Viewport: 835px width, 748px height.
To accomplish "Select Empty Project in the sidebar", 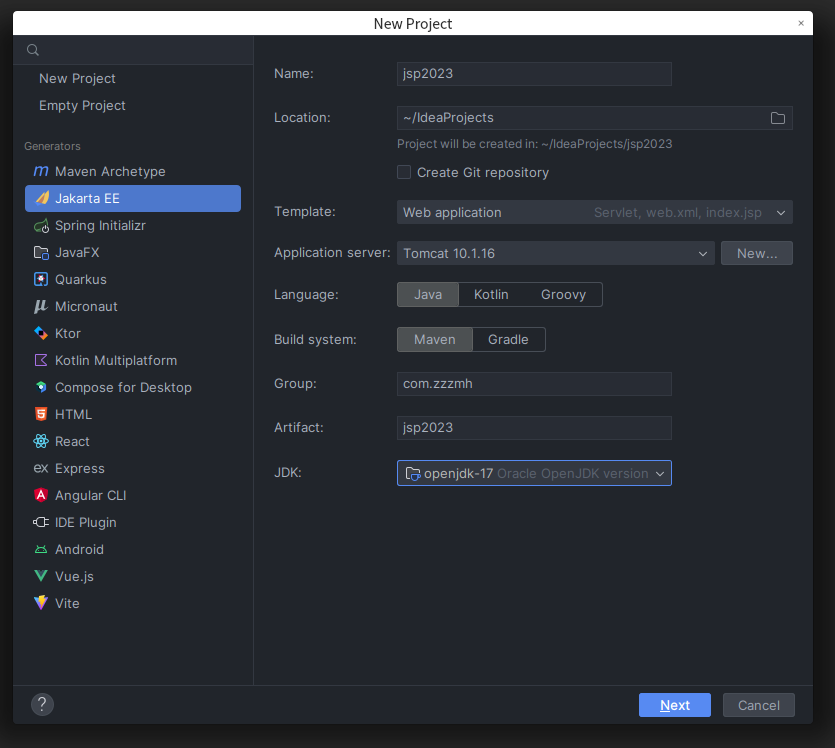I will (82, 106).
